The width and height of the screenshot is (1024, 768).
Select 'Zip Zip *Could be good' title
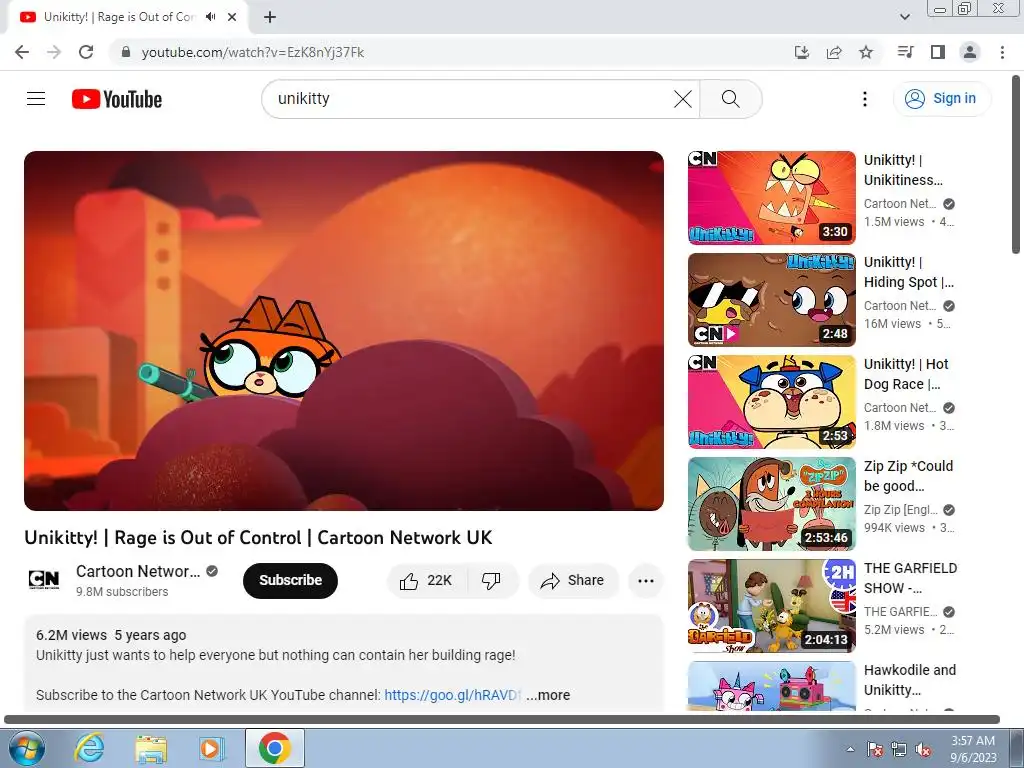coord(908,475)
